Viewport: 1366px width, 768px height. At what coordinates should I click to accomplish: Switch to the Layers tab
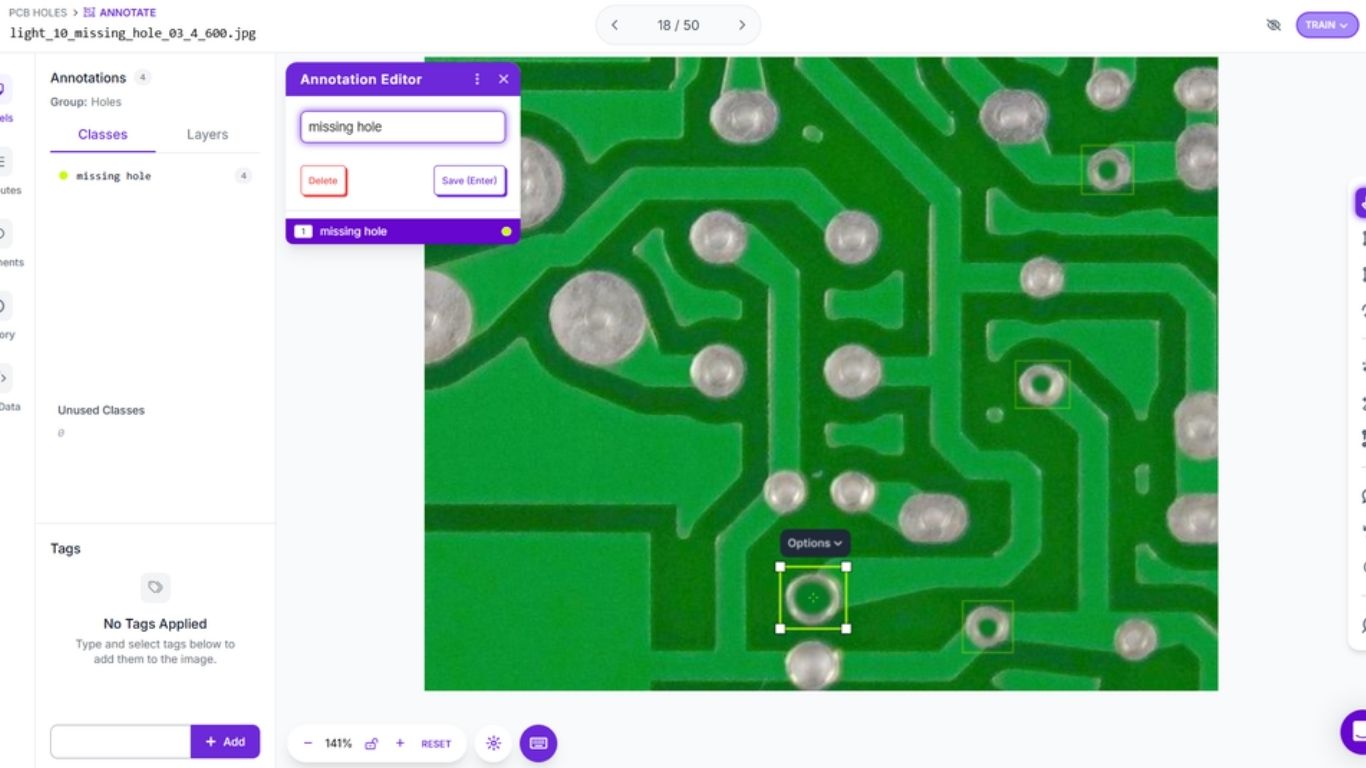tap(207, 134)
